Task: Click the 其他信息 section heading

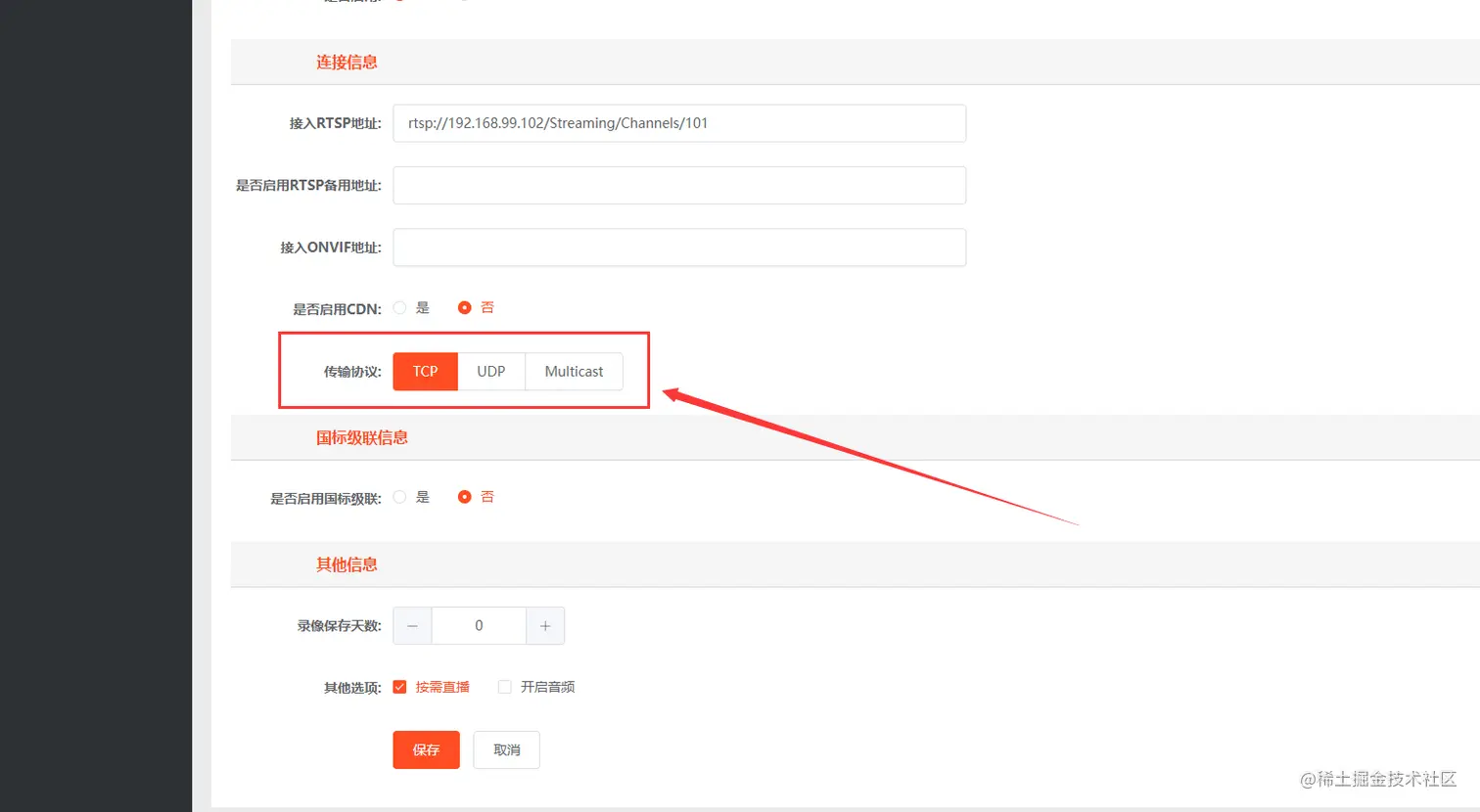Action: point(347,564)
